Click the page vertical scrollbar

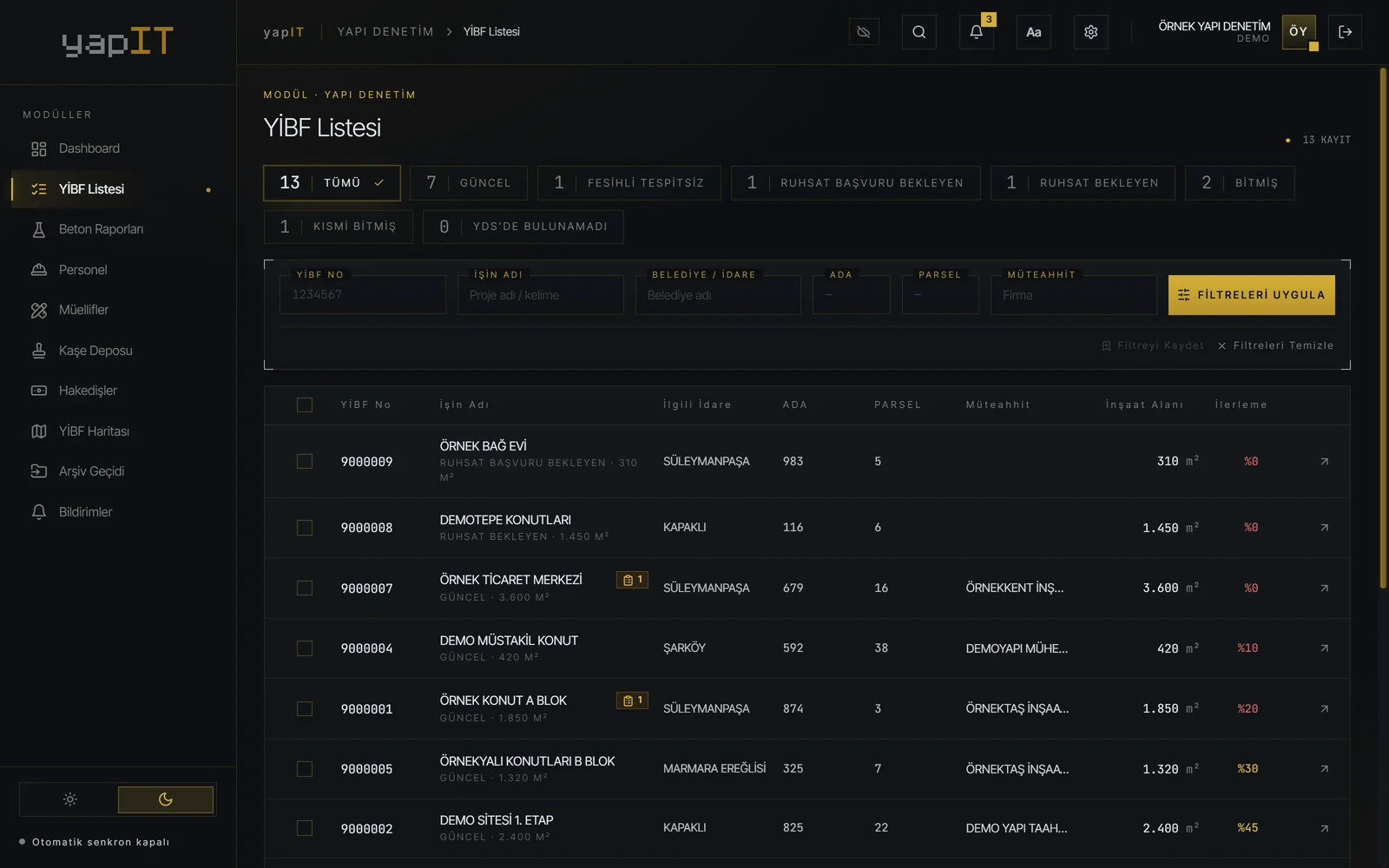pyautogui.click(x=1383, y=328)
